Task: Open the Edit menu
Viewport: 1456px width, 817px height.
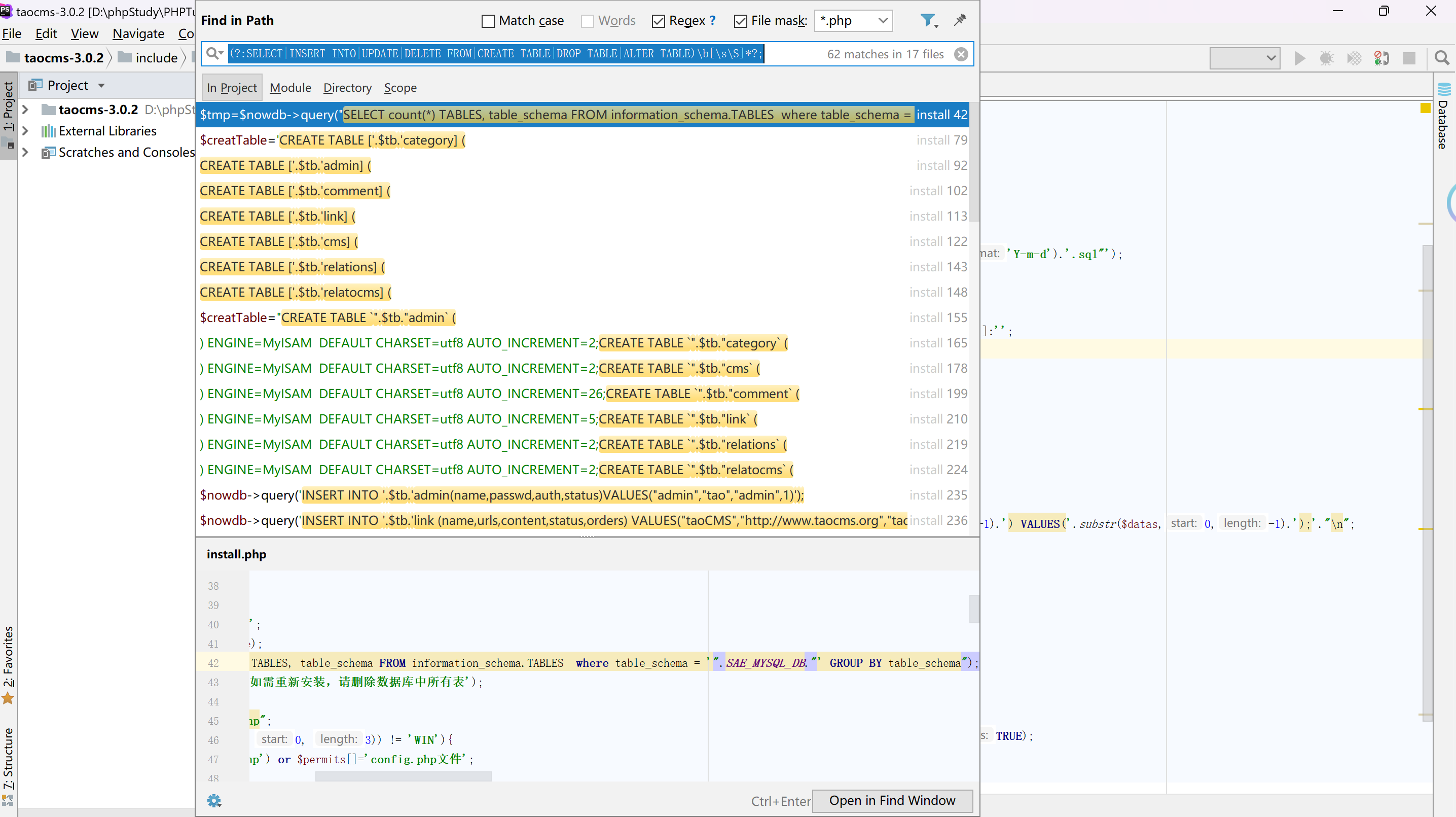Action: click(46, 33)
